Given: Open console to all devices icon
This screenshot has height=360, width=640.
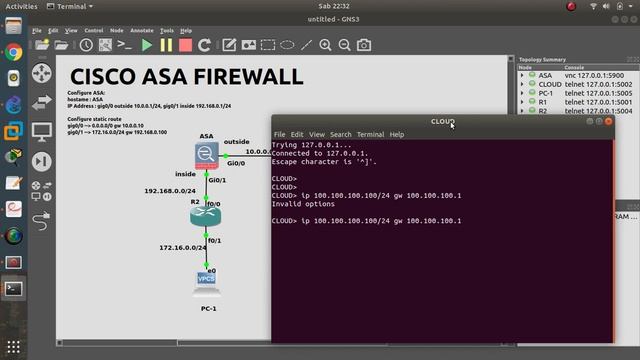Looking at the screenshot, I should tap(124, 44).
